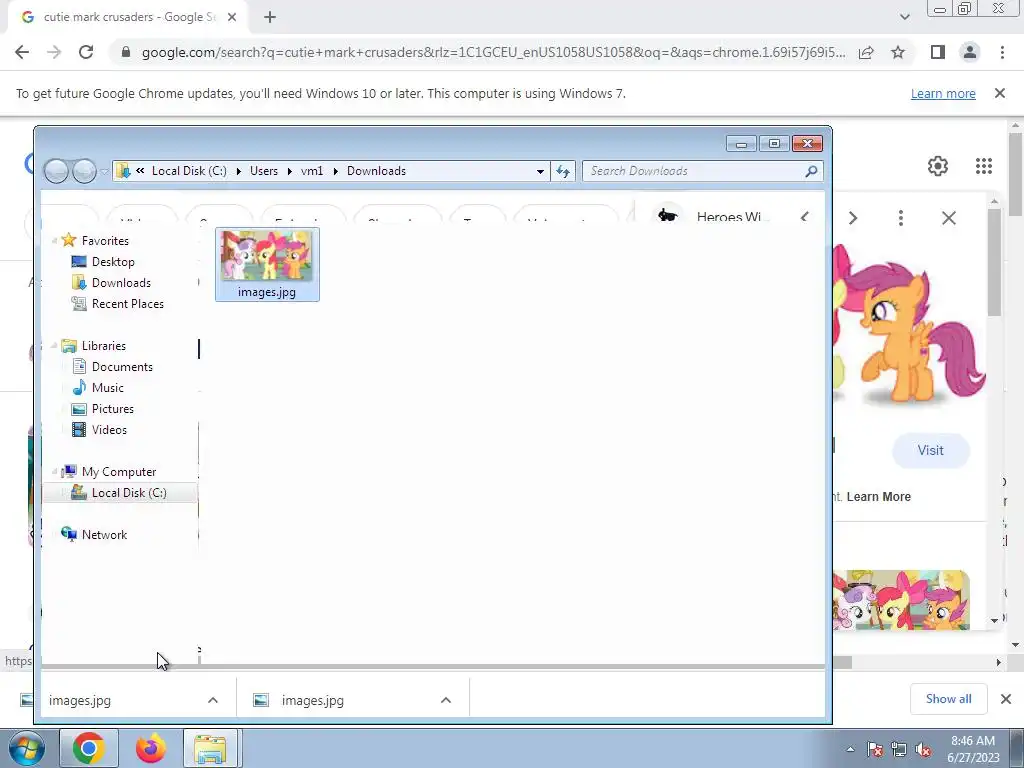Select images.jpg file in Downloads

(x=267, y=264)
